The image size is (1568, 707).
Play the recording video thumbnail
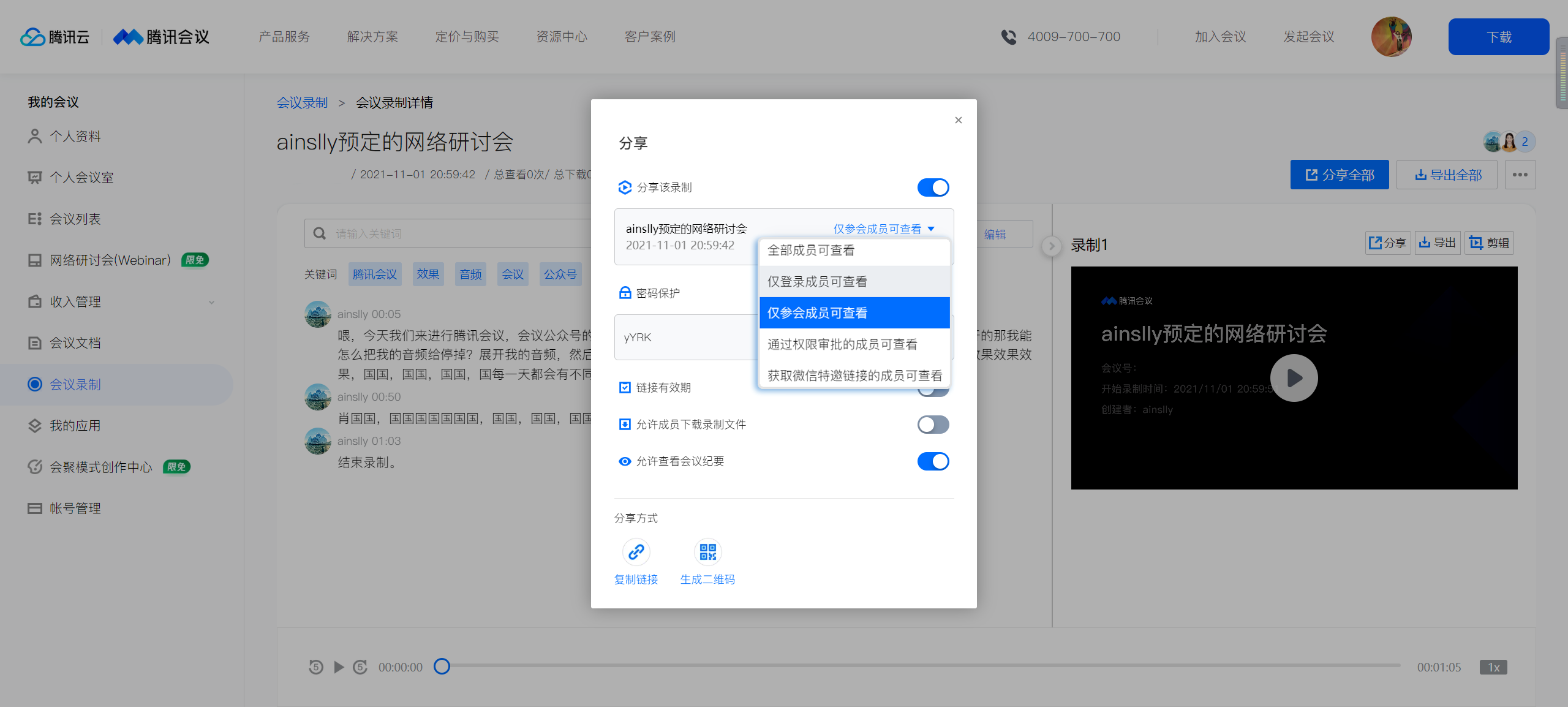[x=1294, y=378]
